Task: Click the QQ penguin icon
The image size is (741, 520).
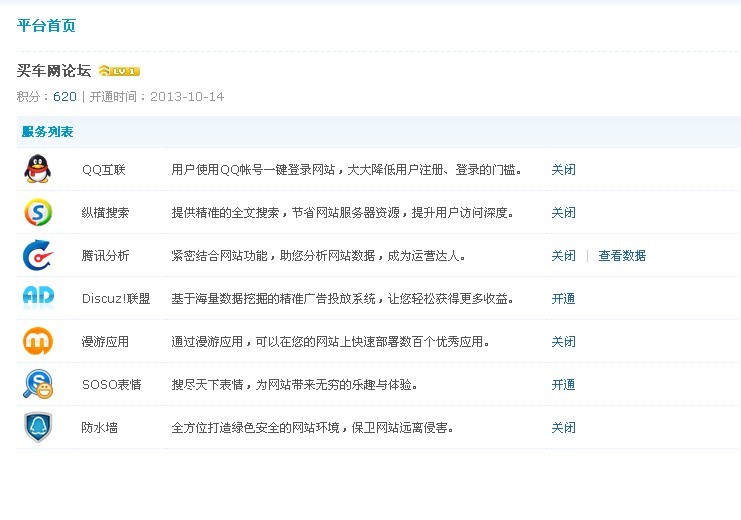Action: (37, 169)
